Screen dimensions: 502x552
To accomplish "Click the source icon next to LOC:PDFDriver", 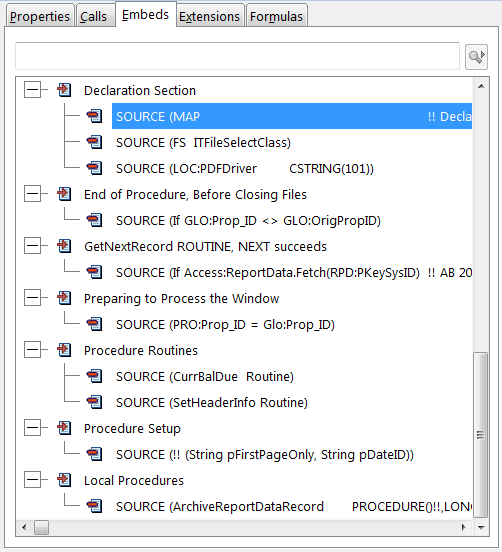I will coord(94,168).
